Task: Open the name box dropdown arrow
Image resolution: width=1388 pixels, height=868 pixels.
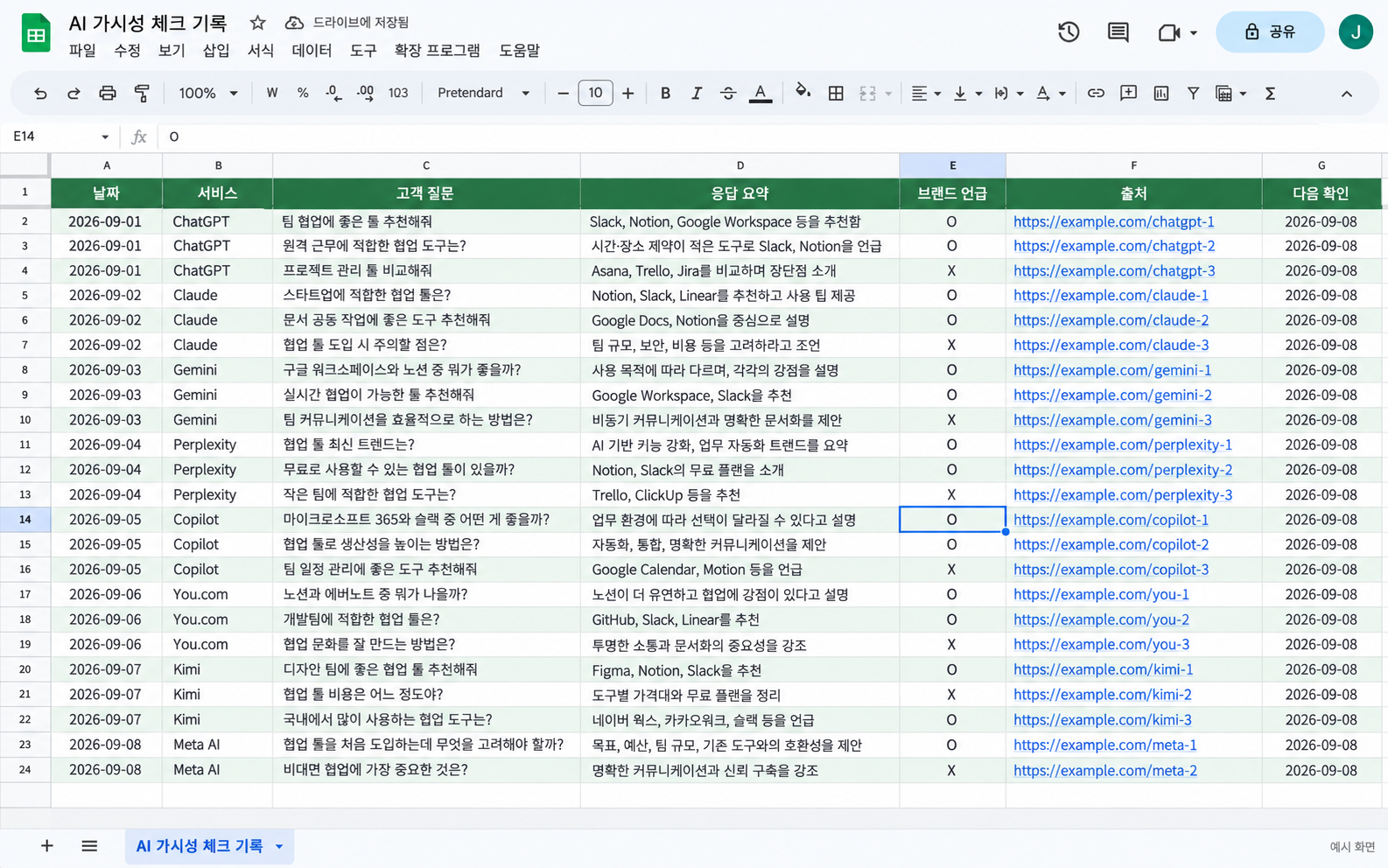Action: [x=105, y=137]
